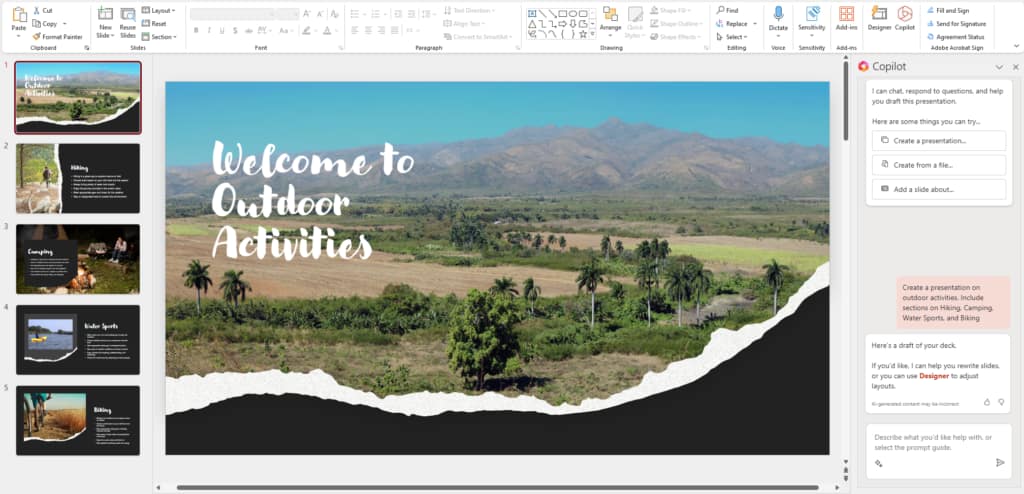Click the thumbs up icon on Copilot reply

pyautogui.click(x=987, y=403)
